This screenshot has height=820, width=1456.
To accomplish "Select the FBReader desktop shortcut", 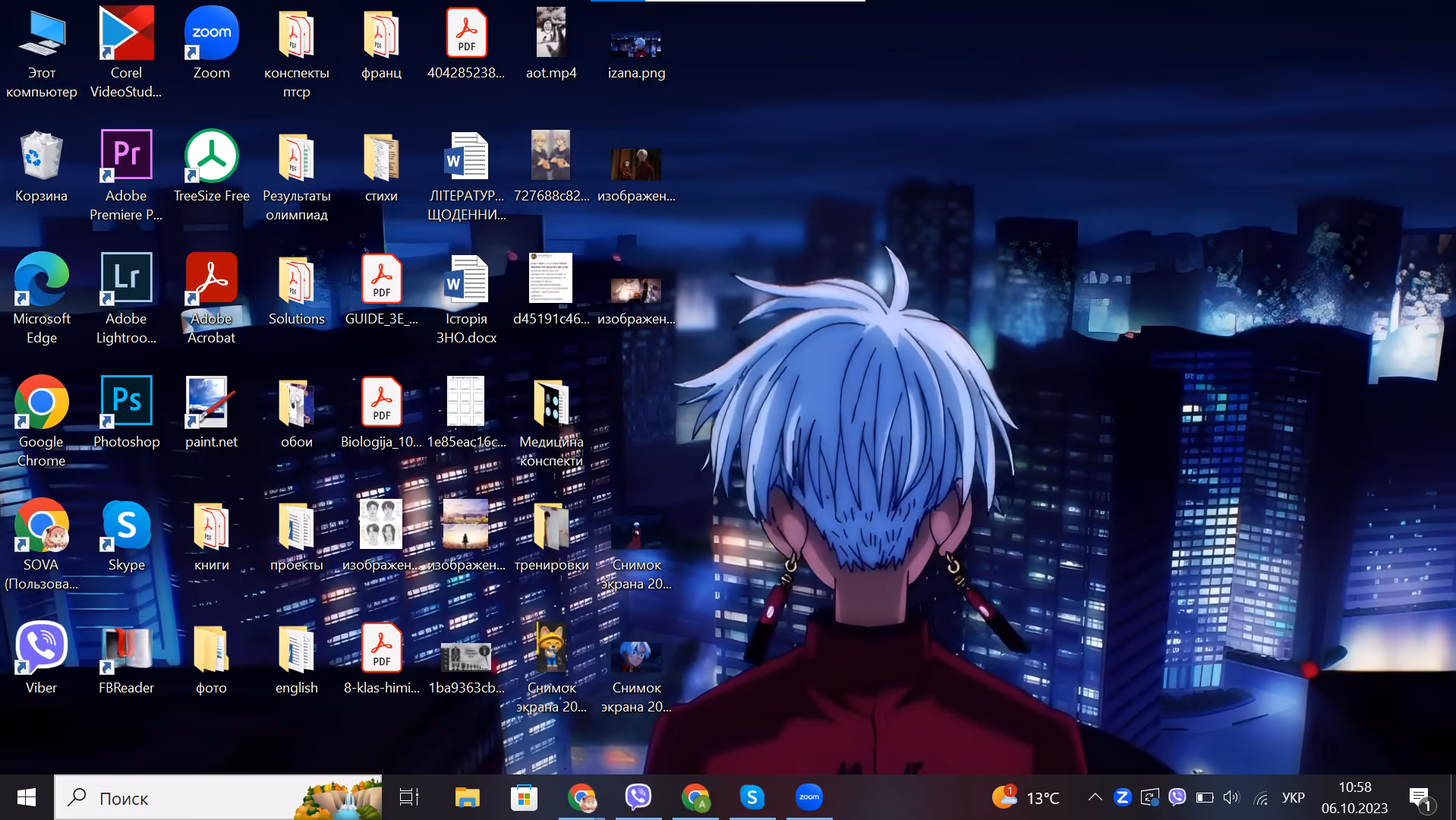I will (126, 659).
